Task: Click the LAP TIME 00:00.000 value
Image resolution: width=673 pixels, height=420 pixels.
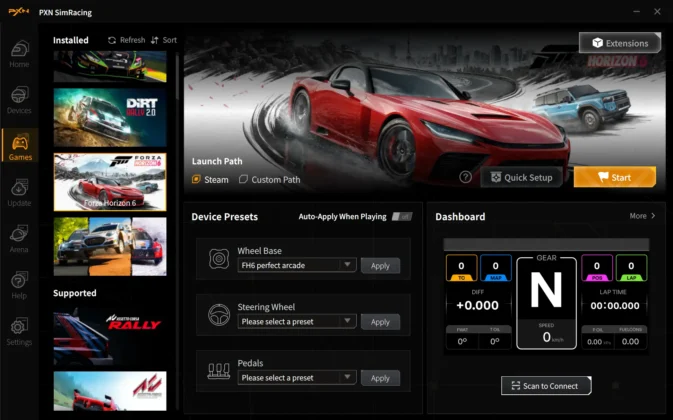Action: 615,305
